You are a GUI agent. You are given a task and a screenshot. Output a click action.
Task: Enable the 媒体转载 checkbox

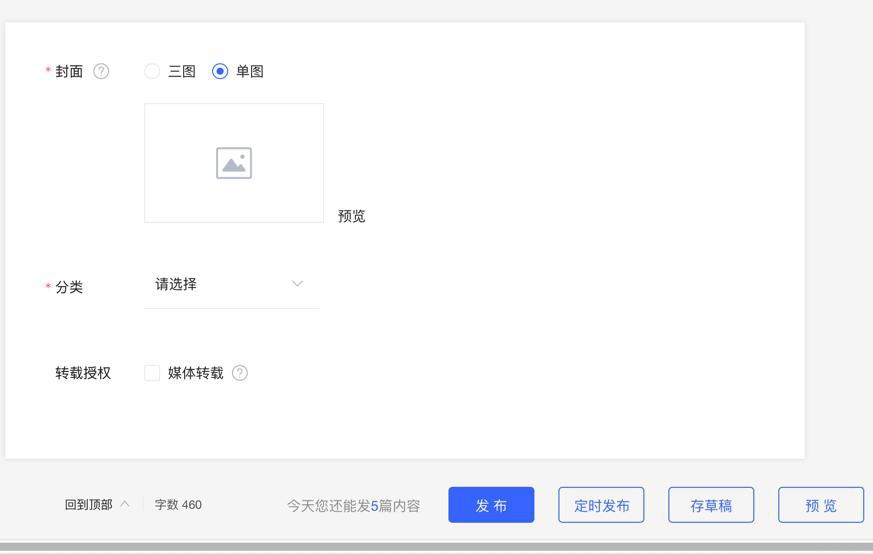[152, 373]
